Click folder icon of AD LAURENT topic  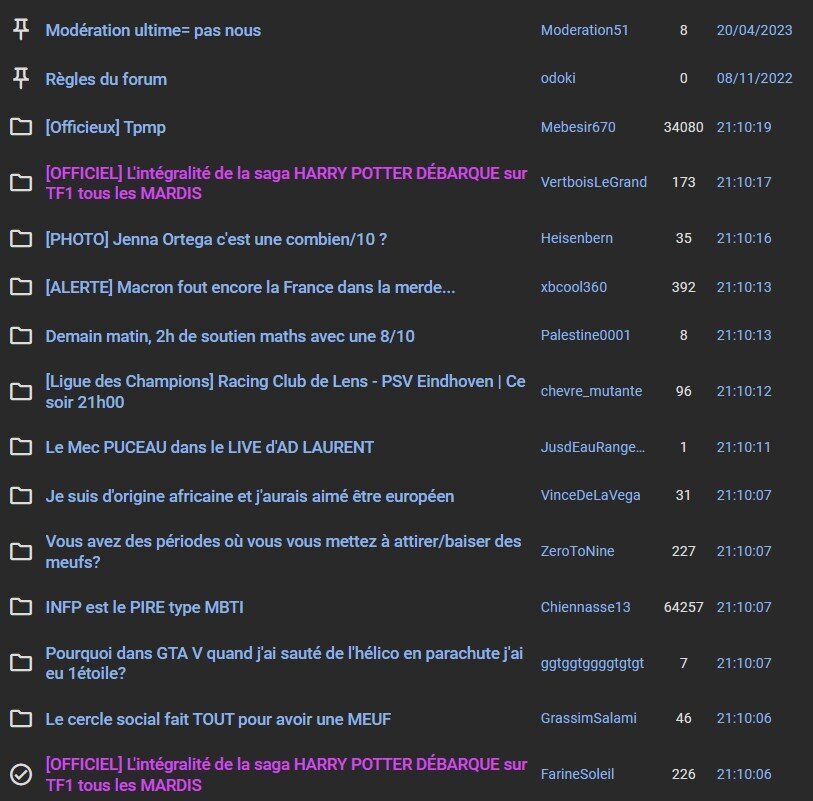21,446
